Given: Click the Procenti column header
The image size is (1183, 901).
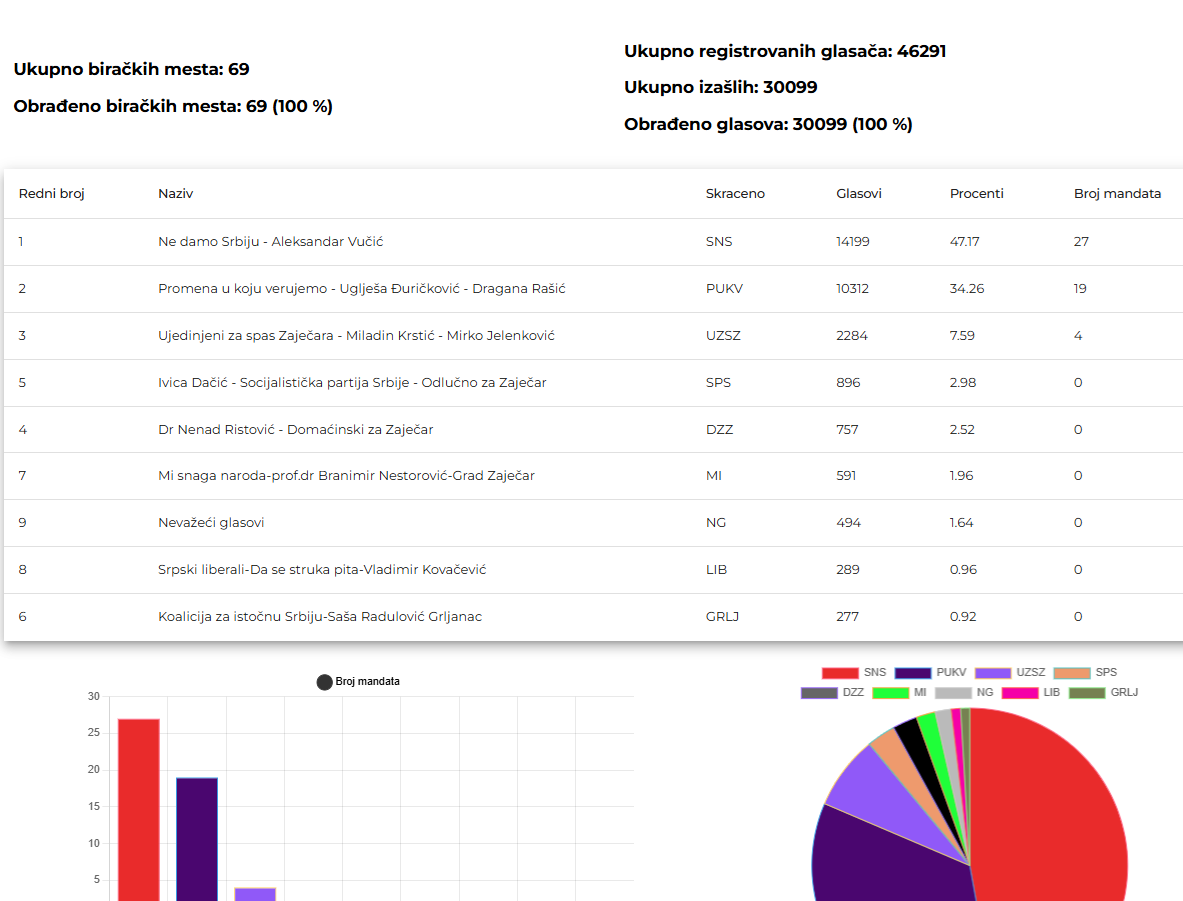Looking at the screenshot, I should click(977, 194).
